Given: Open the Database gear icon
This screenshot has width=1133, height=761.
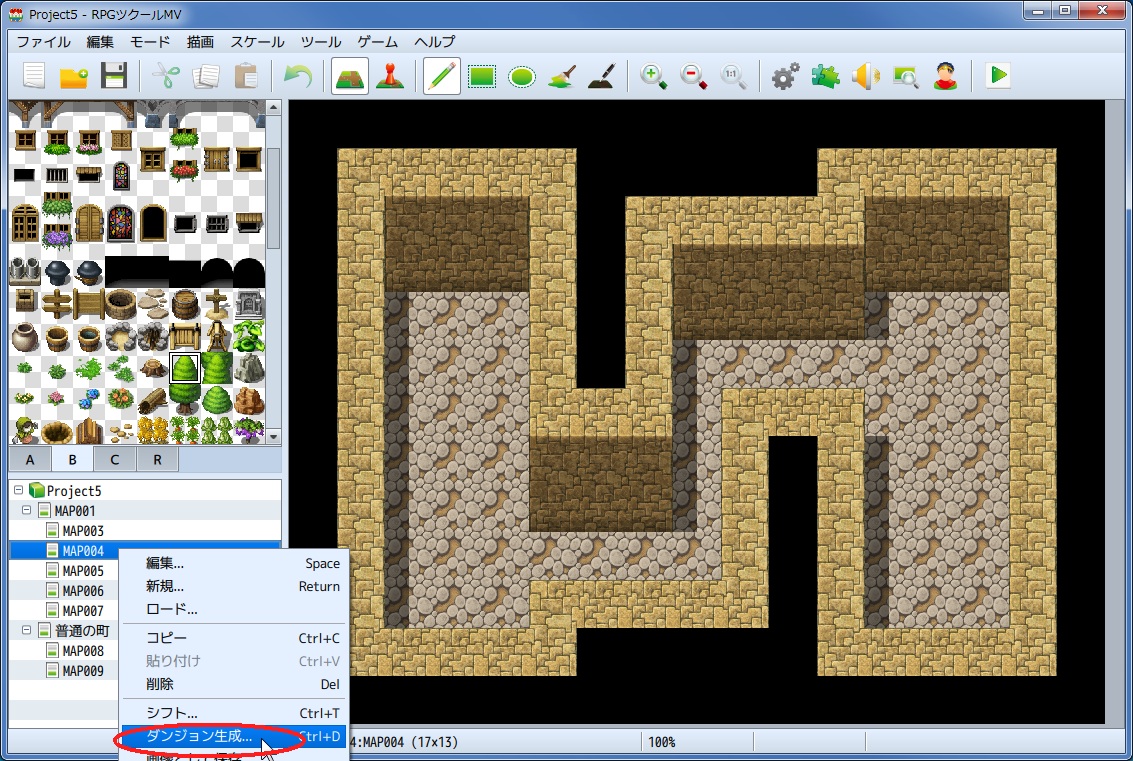Looking at the screenshot, I should [x=785, y=76].
